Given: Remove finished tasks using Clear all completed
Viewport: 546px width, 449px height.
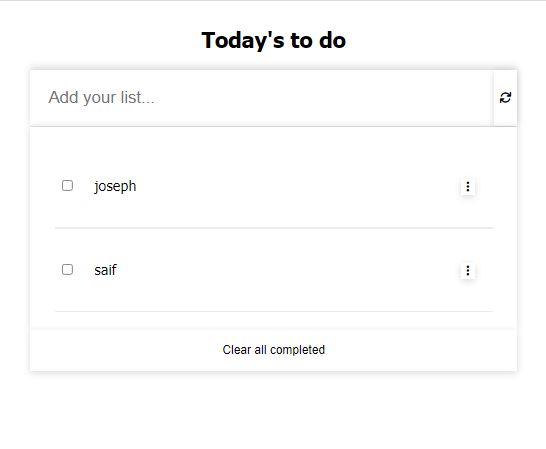Looking at the screenshot, I should 274,350.
